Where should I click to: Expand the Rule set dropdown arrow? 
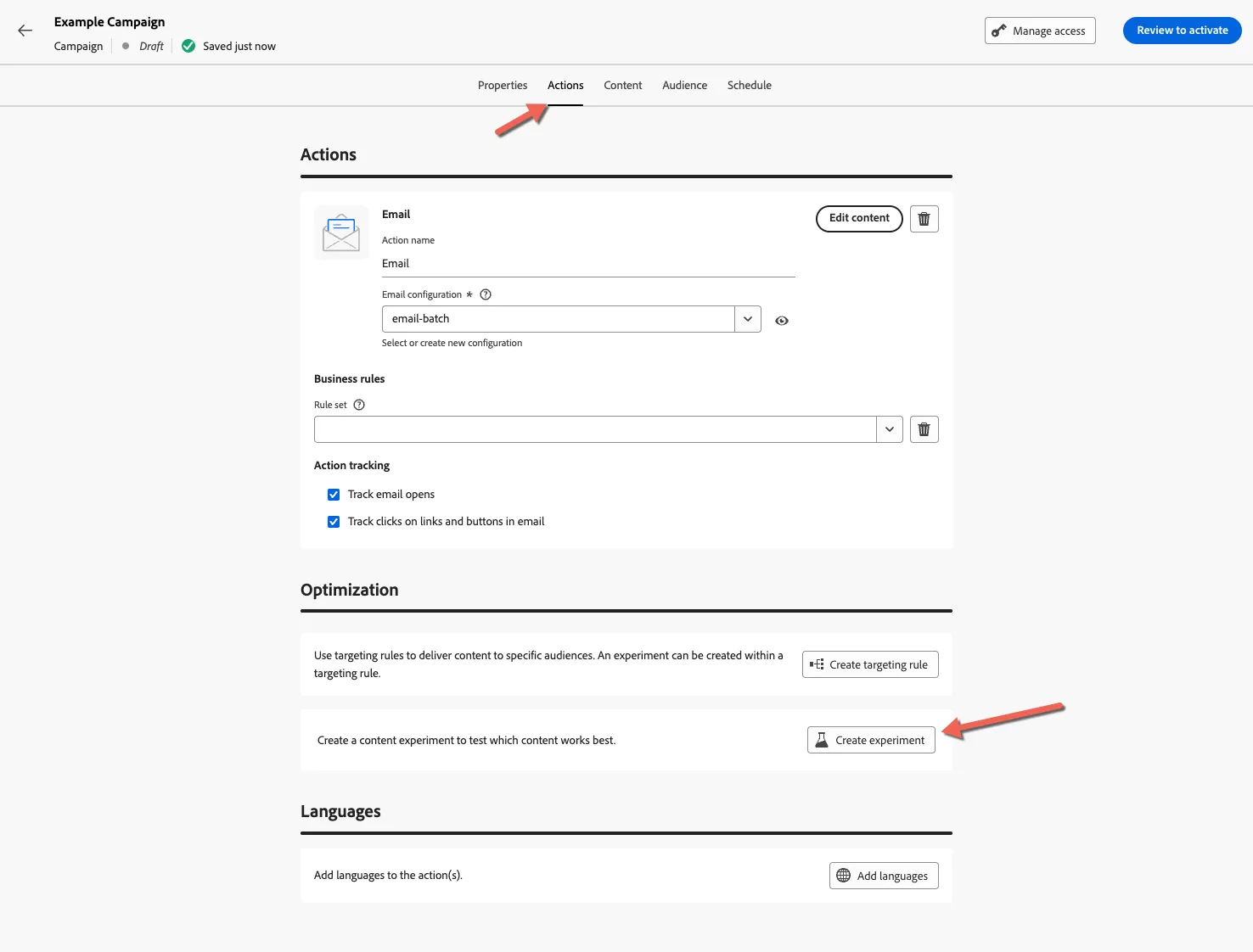tap(890, 429)
